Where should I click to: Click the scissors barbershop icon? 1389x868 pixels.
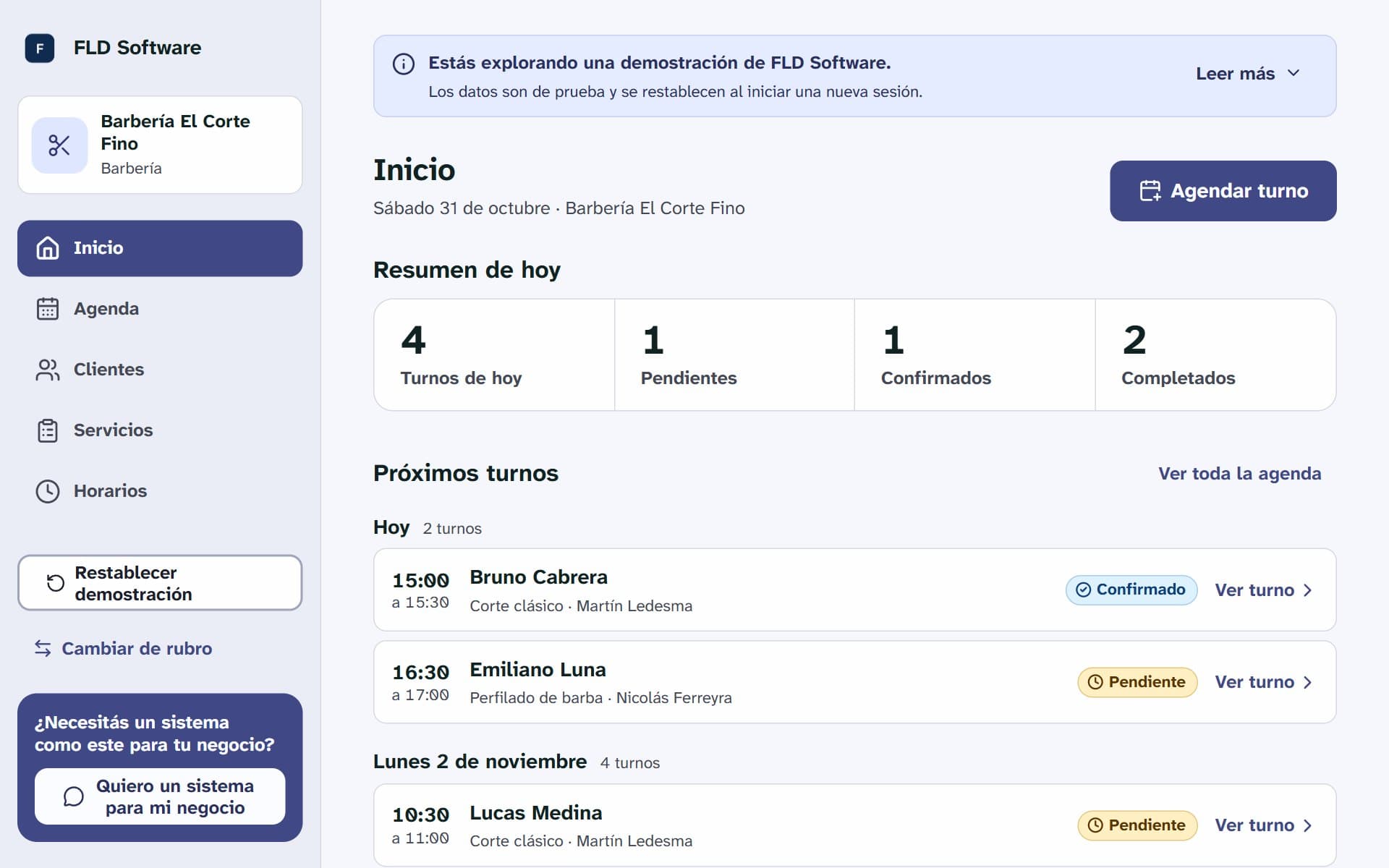[x=59, y=145]
